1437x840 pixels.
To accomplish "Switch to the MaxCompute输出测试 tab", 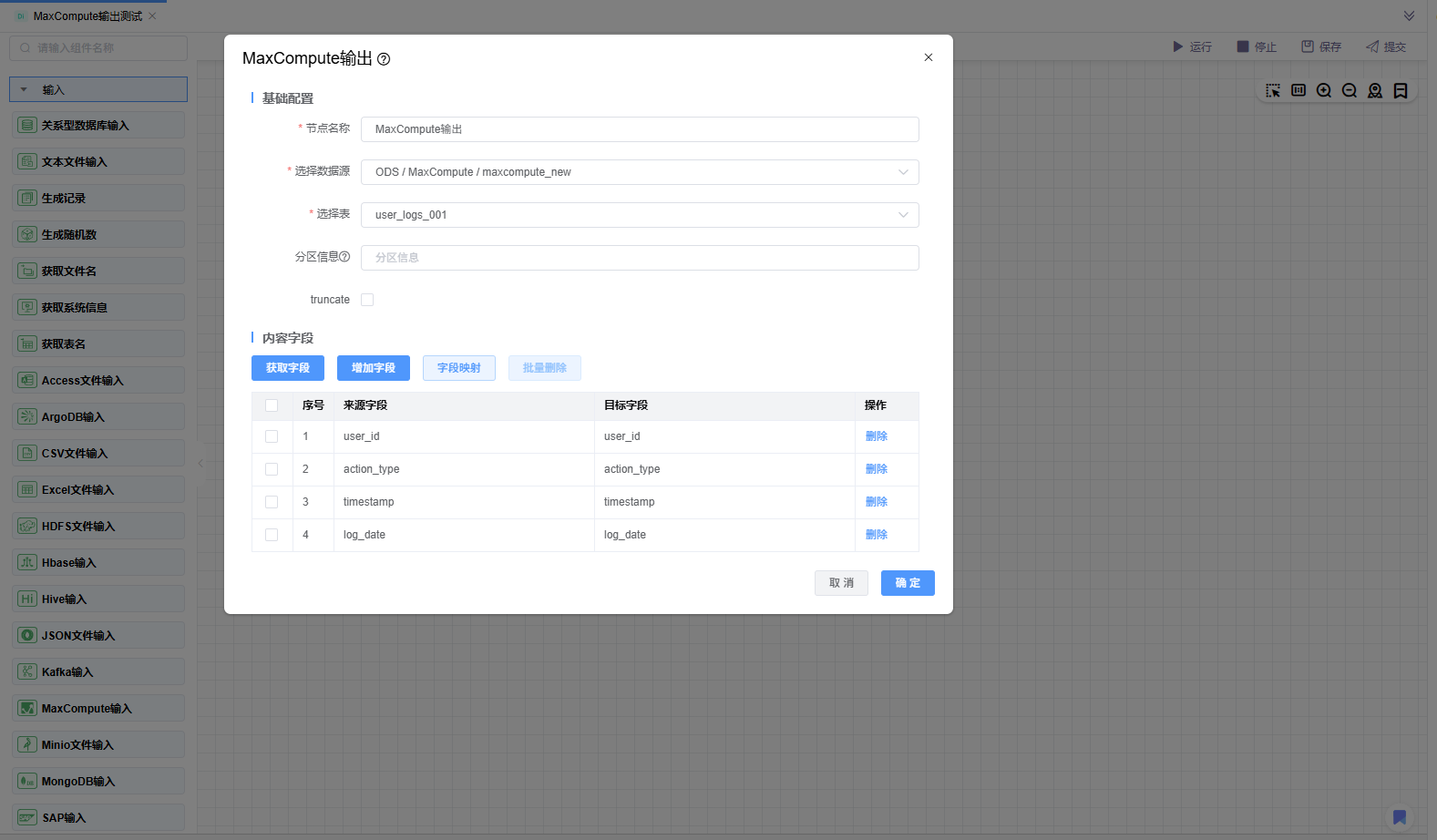I will pos(87,16).
